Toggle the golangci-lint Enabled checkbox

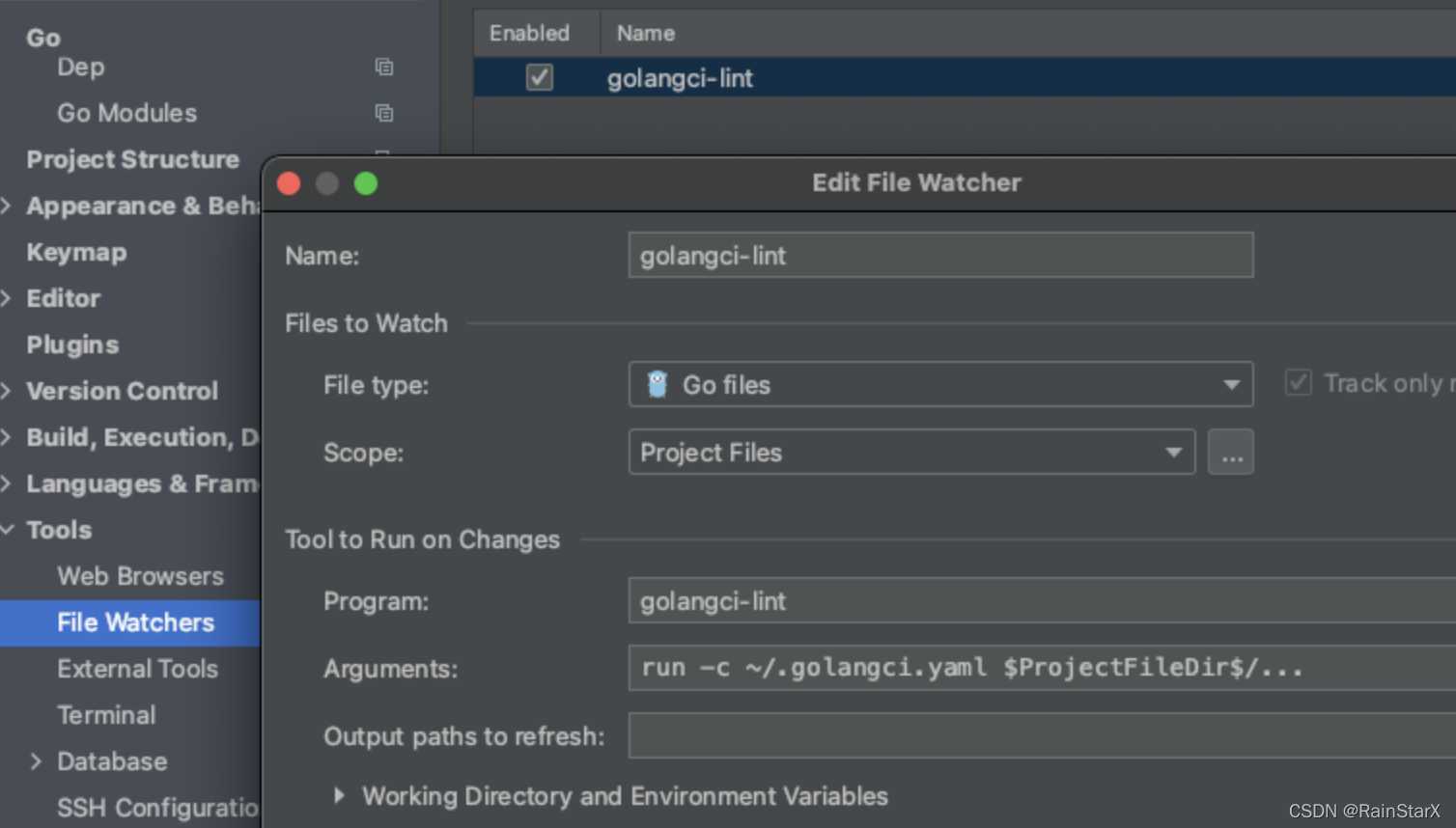(540, 77)
